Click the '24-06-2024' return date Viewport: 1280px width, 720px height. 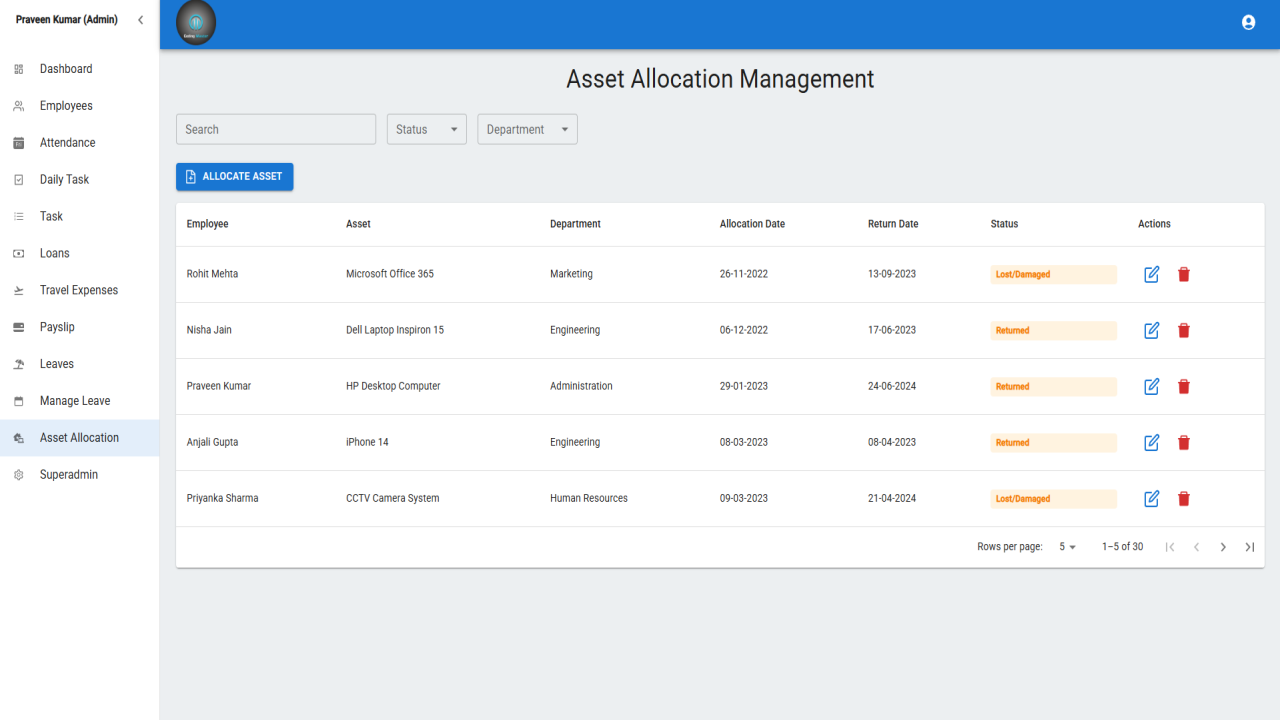(x=892, y=386)
